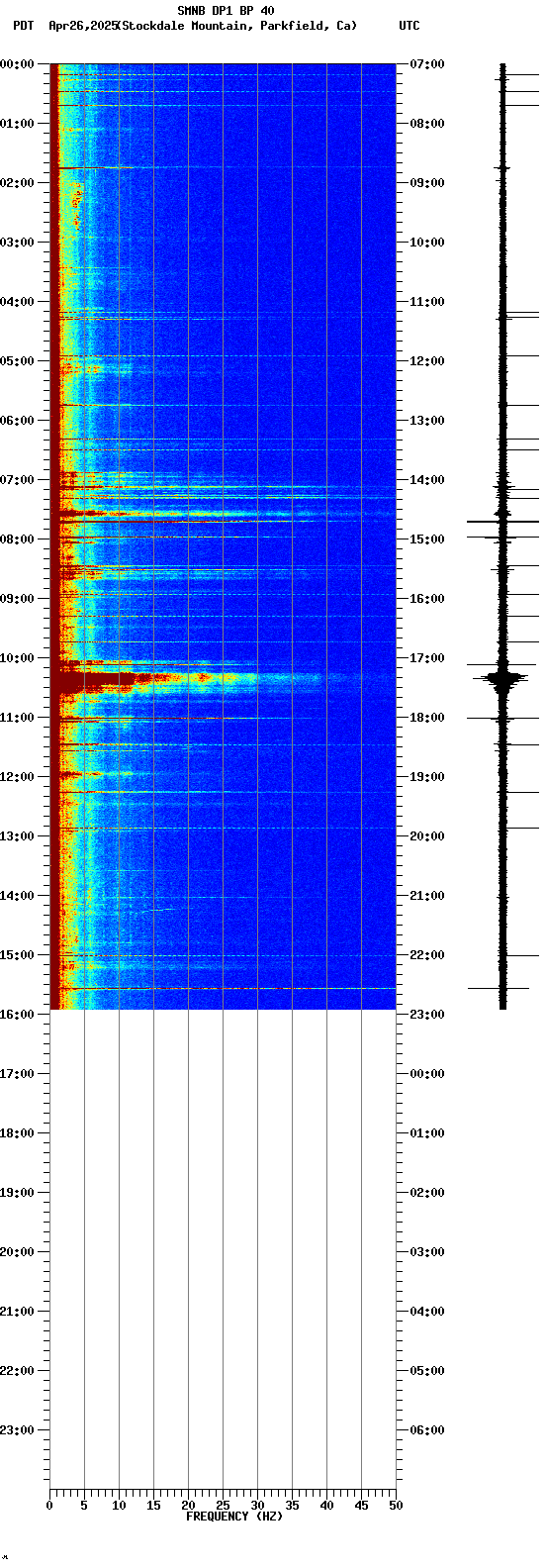Click the UTC axis label "21:00"
The width and height of the screenshot is (546, 1568).
click(x=427, y=896)
